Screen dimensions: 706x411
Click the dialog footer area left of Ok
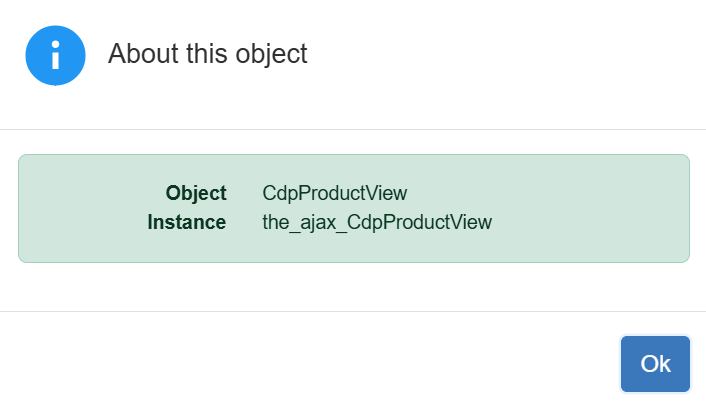point(300,364)
